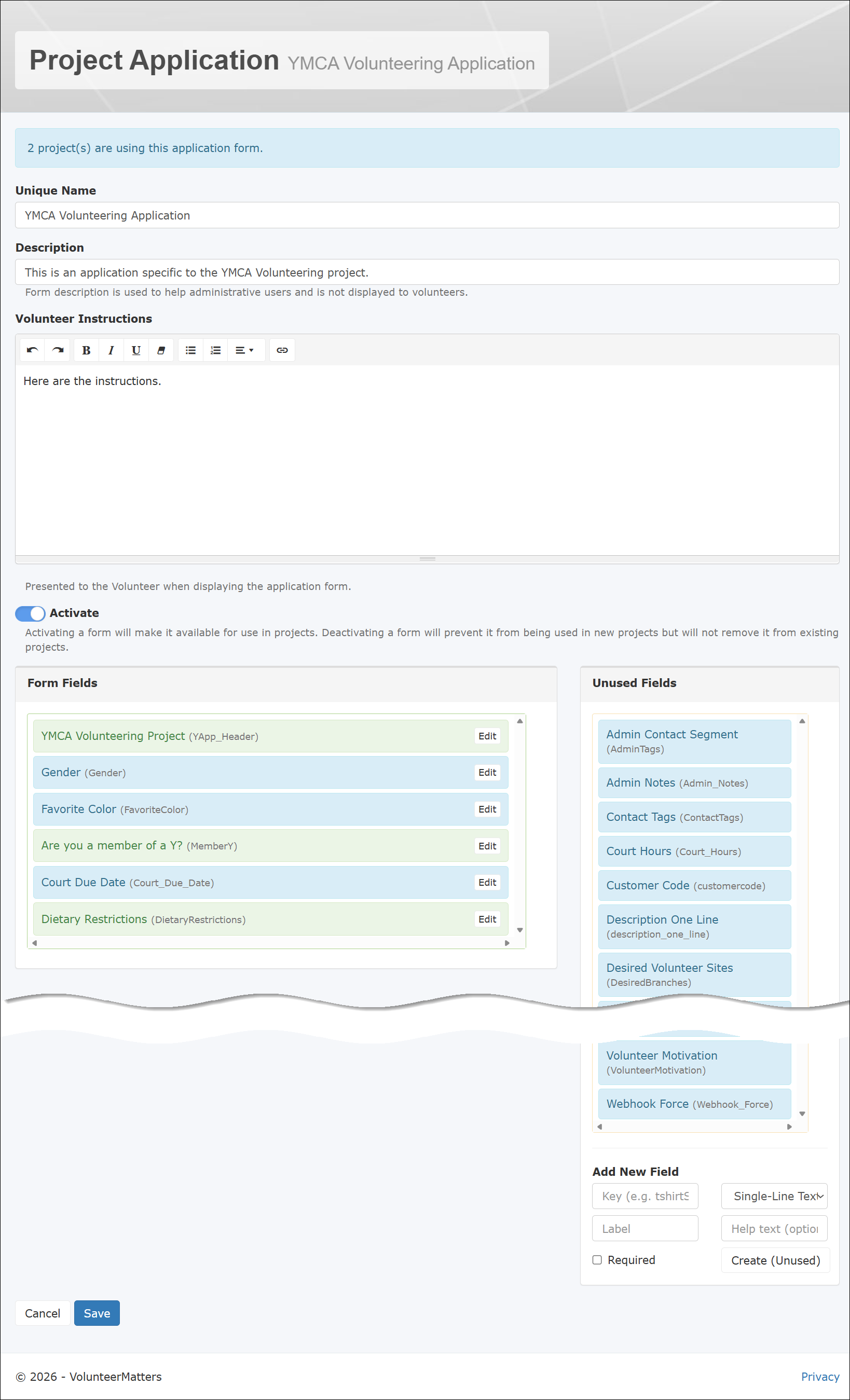This screenshot has width=850, height=1400.
Task: Toggle bold formatting
Action: coord(86,350)
